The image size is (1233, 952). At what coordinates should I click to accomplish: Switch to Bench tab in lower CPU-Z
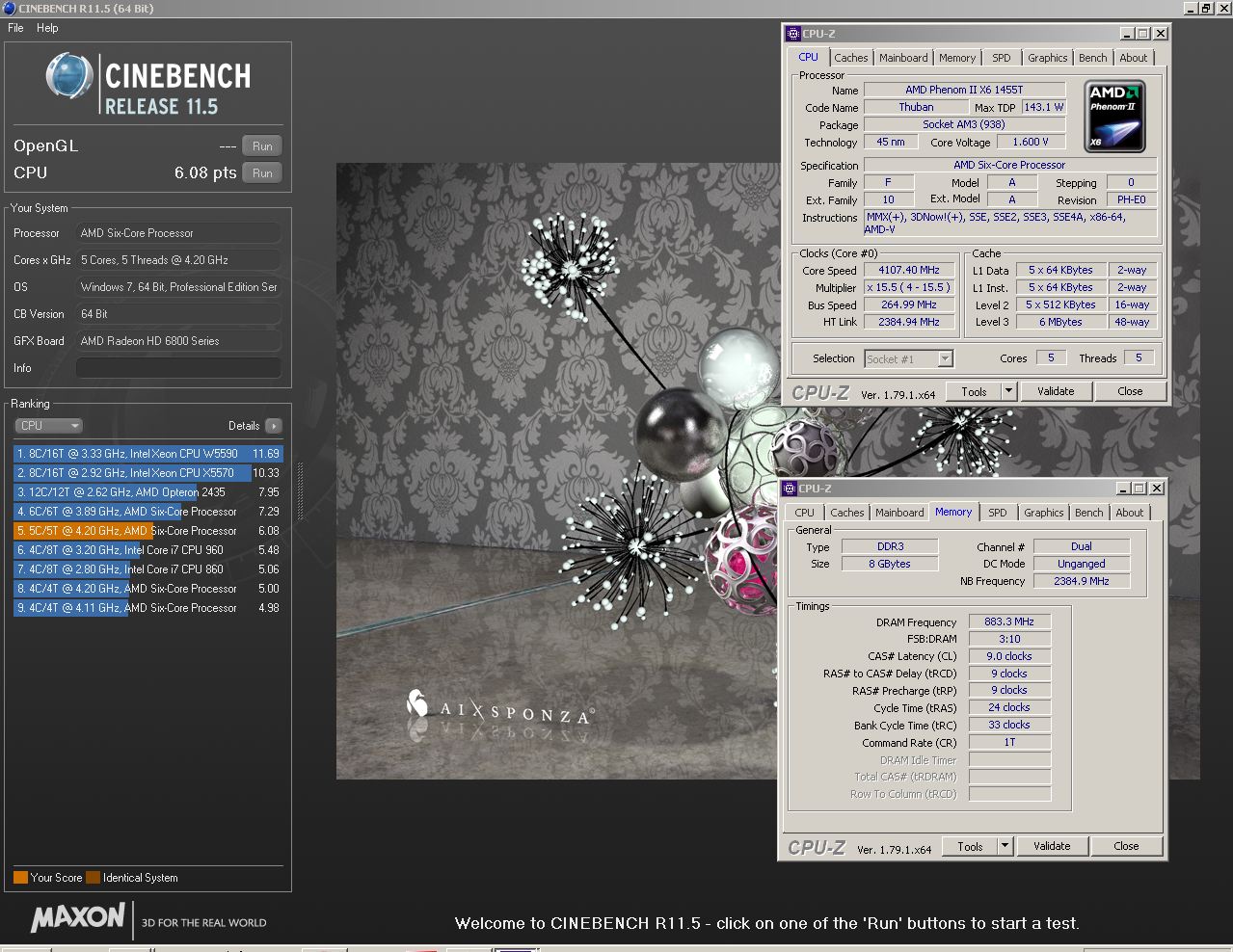point(1089,513)
